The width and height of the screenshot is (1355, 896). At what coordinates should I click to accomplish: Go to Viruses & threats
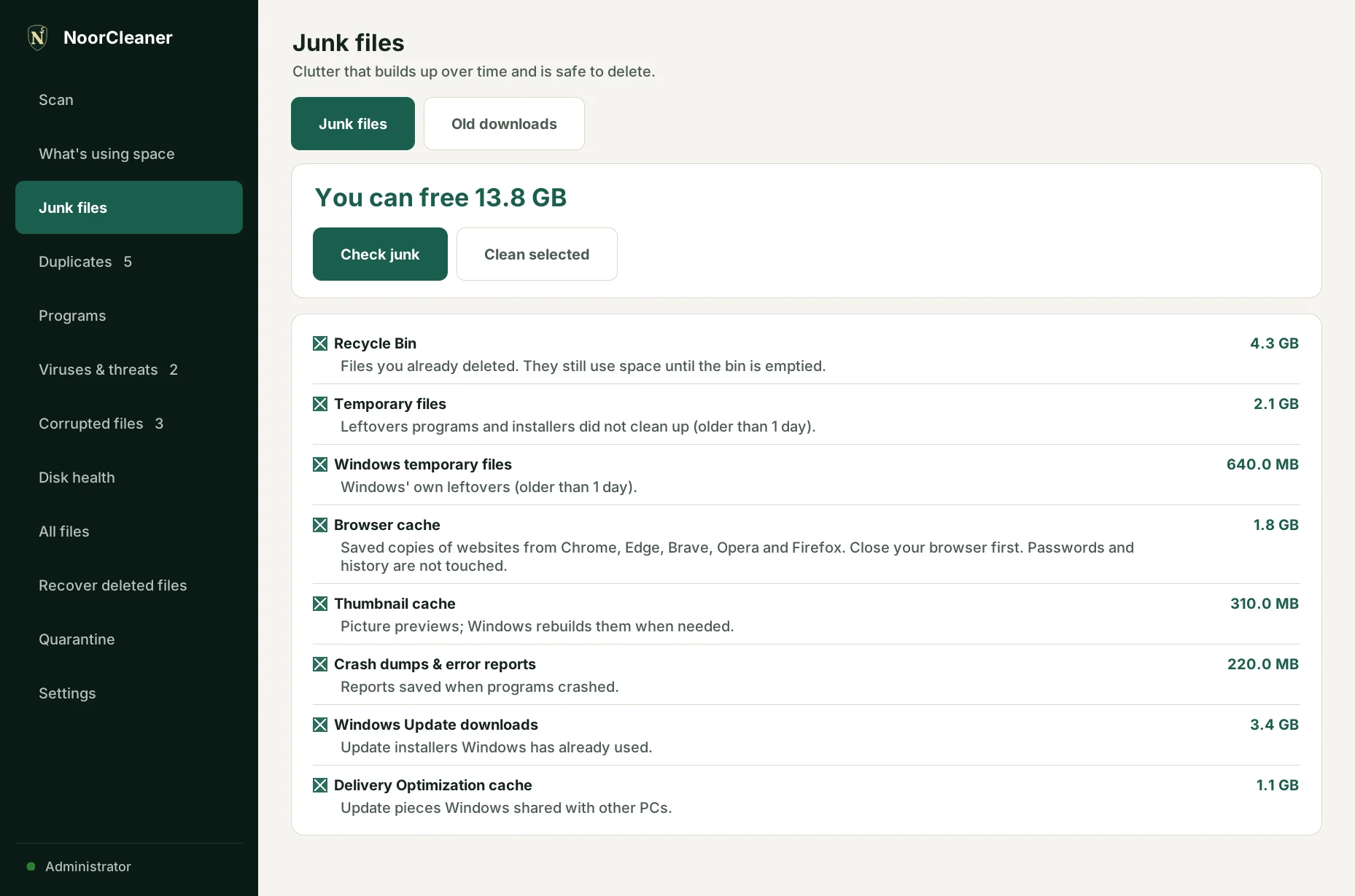(x=129, y=370)
